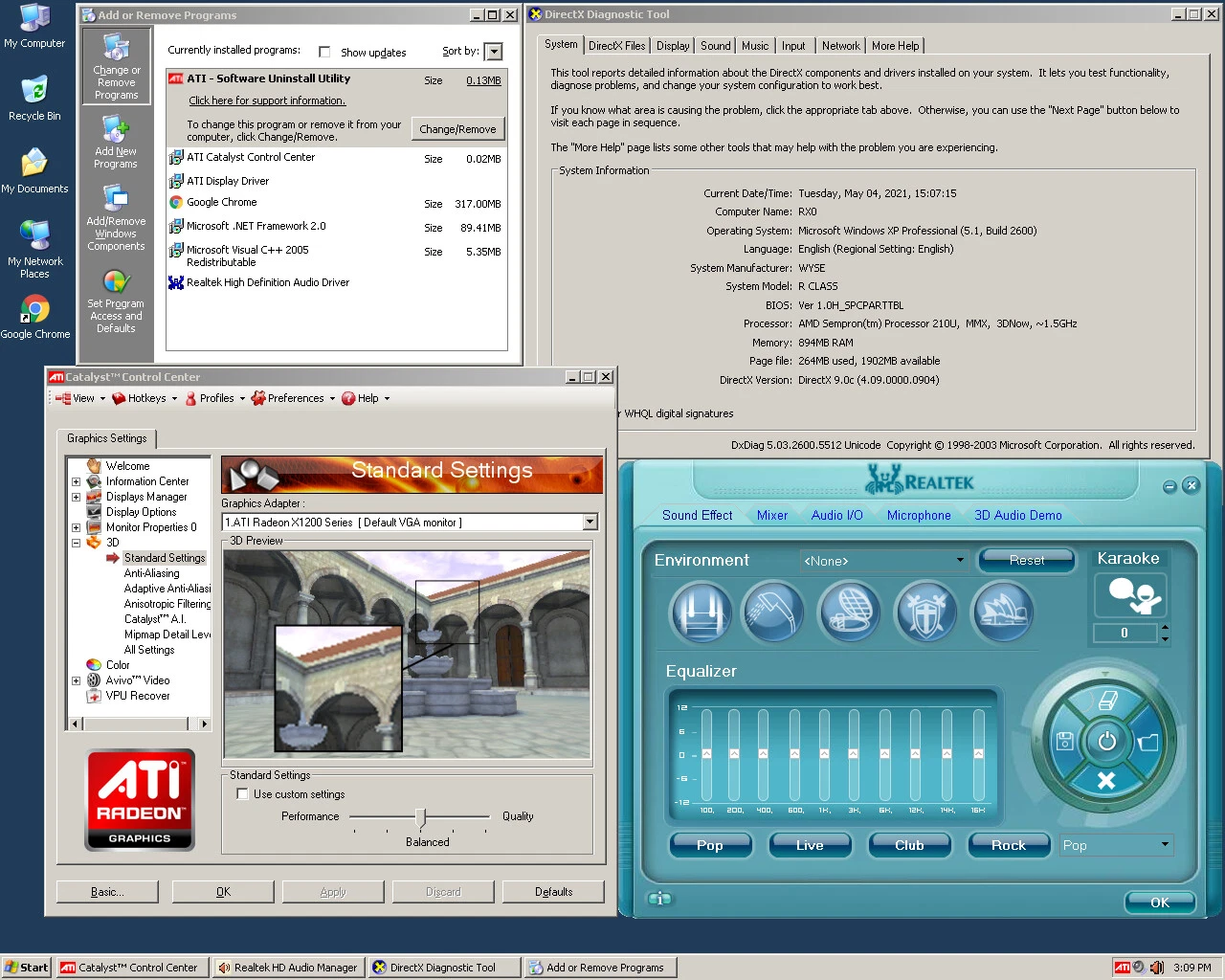Collapse the 3D tree node
The height and width of the screenshot is (980, 1225).
(76, 543)
